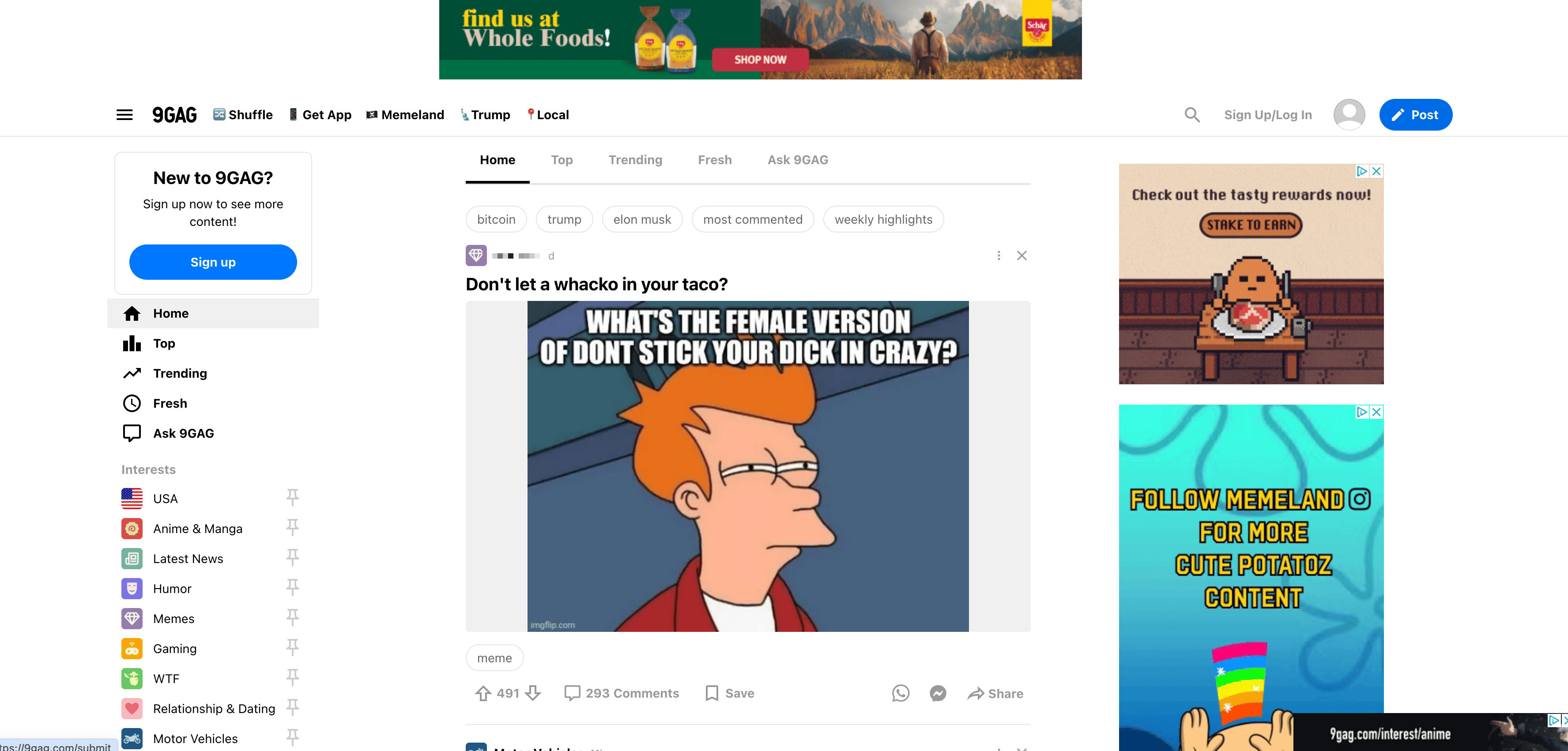The height and width of the screenshot is (751, 1568).
Task: Save the post with bookmark button
Action: click(729, 693)
